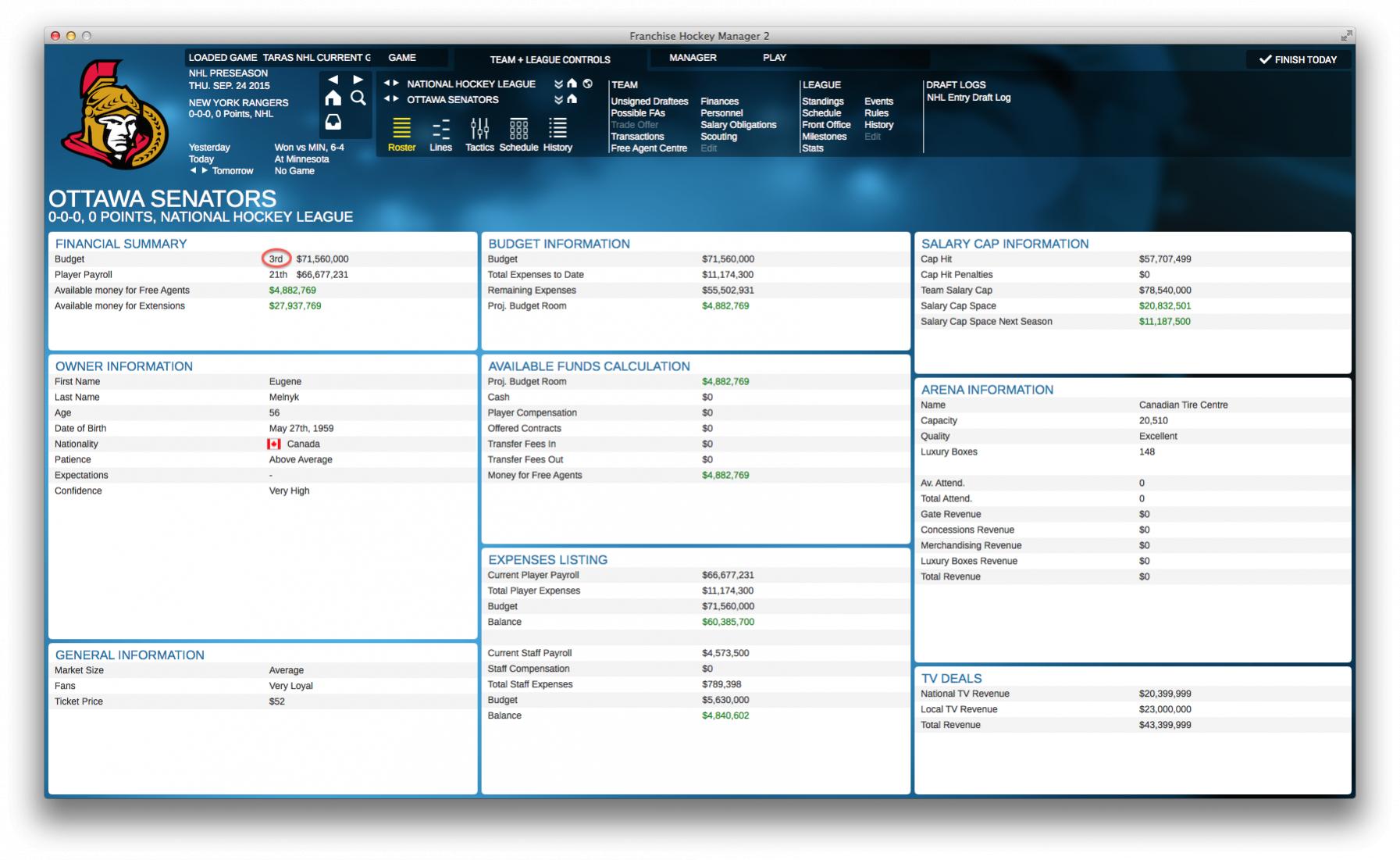Viewport: 1400px width, 860px height.
Task: Expand the National Hockey League dropdown chevron
Action: pyautogui.click(x=558, y=84)
